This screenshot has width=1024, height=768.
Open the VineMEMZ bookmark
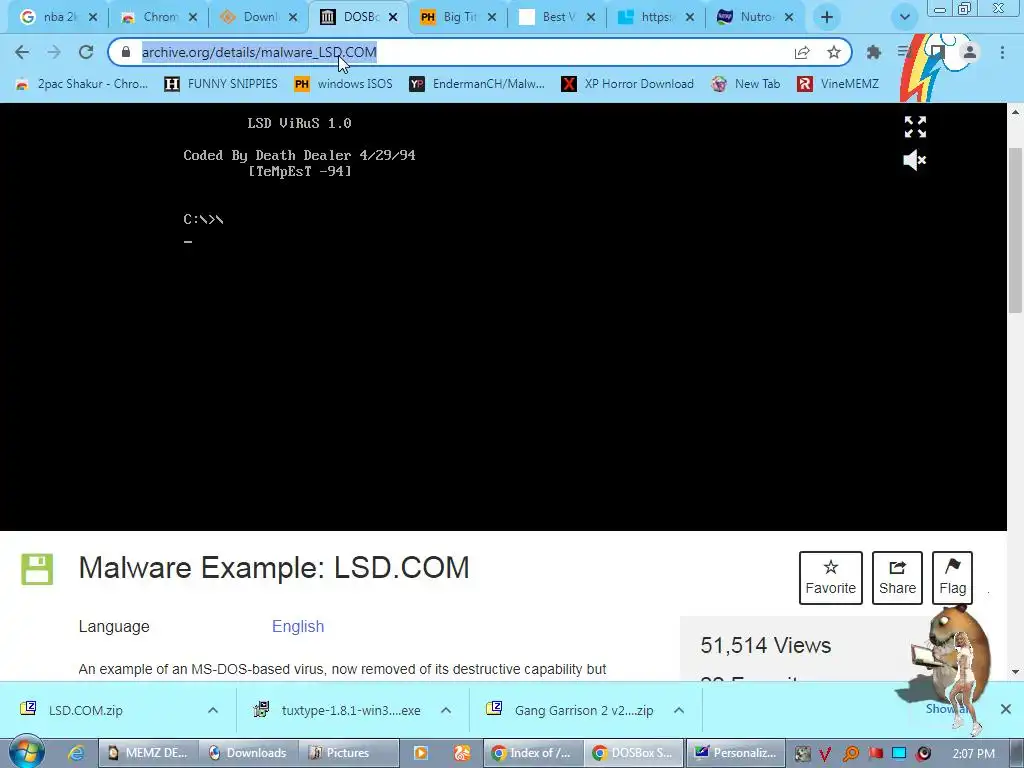coord(838,84)
